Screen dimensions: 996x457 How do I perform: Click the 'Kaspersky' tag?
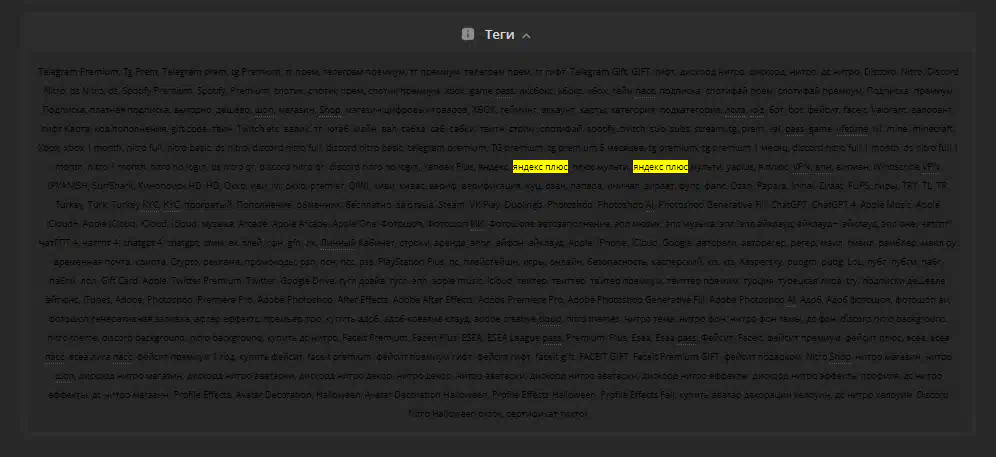[759, 263]
